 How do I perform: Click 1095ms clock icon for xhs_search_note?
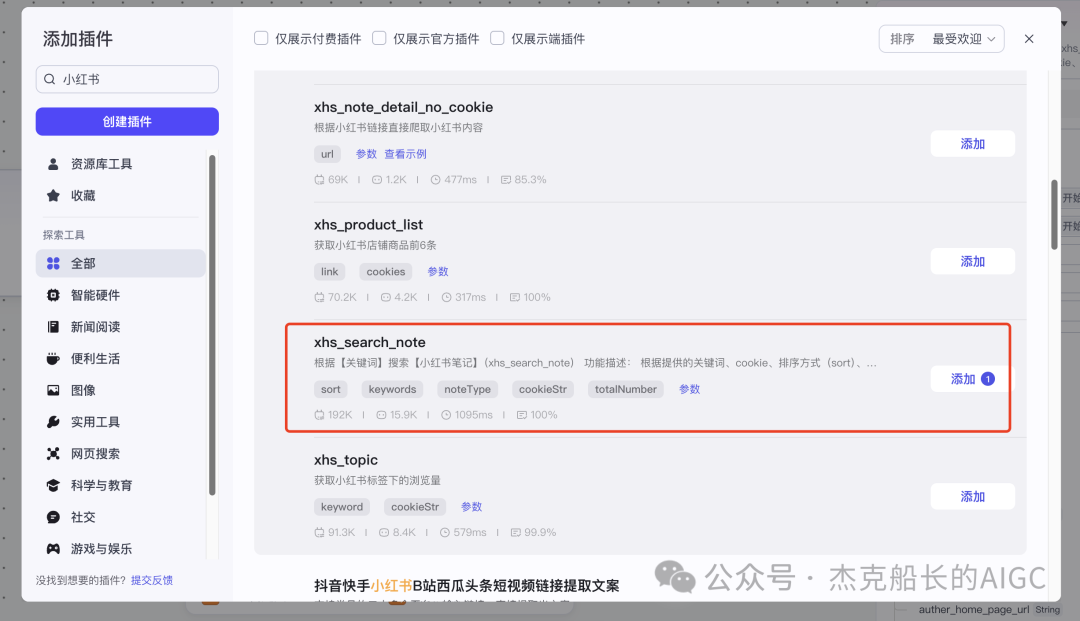[x=446, y=415]
